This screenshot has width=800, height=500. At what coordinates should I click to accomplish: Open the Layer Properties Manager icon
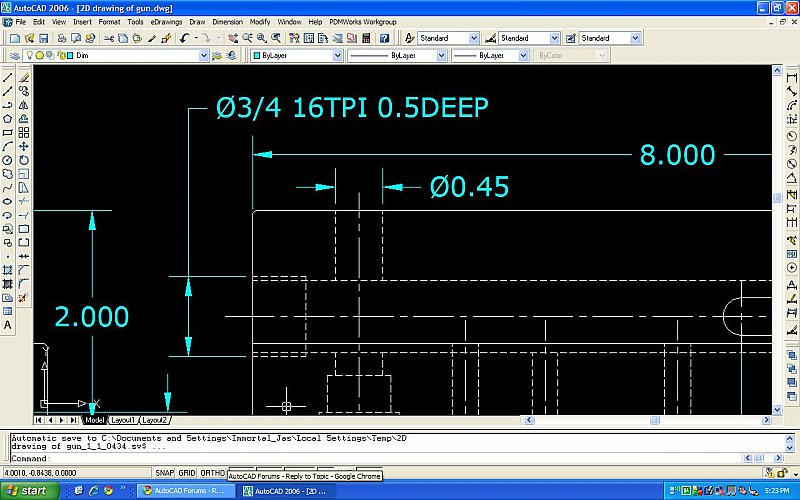coord(15,55)
